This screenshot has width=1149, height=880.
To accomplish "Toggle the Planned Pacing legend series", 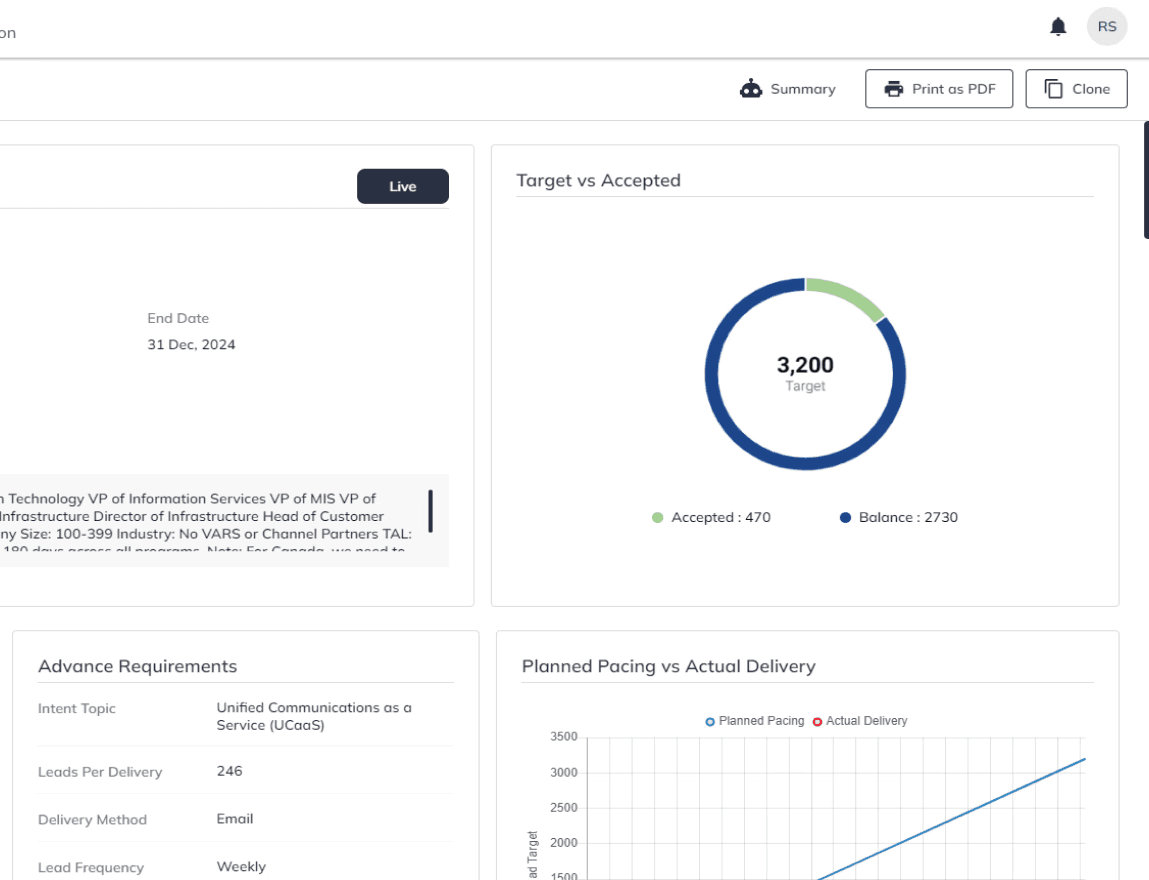I will [754, 721].
